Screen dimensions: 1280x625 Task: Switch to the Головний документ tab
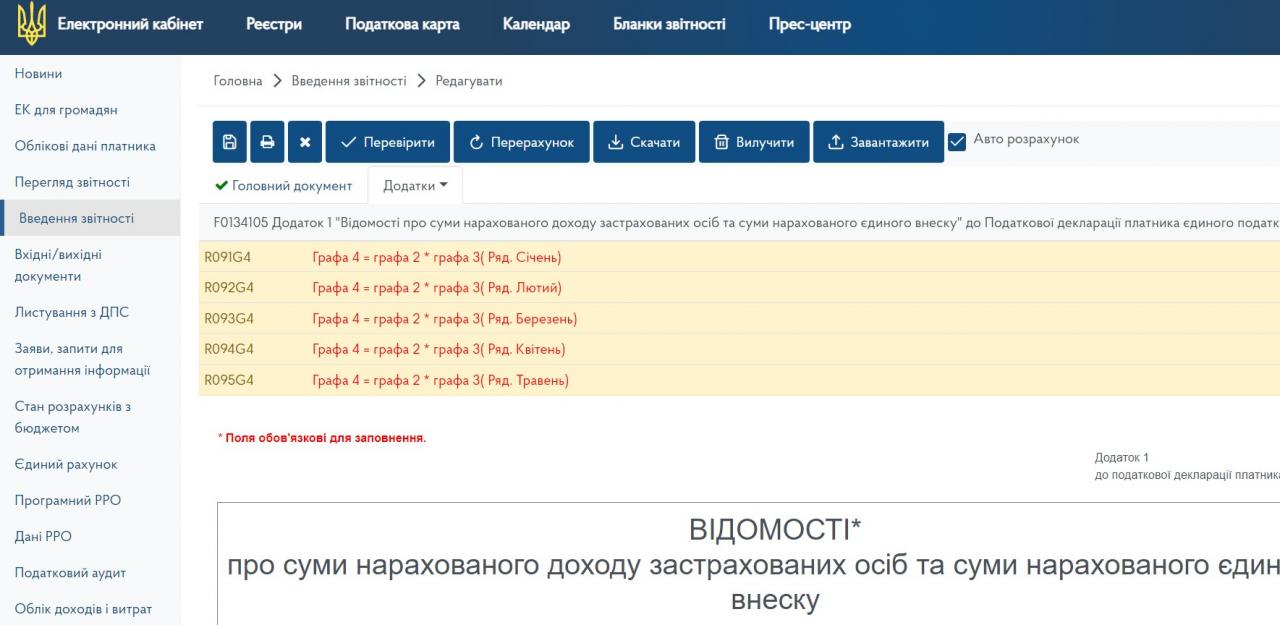pyautogui.click(x=284, y=186)
